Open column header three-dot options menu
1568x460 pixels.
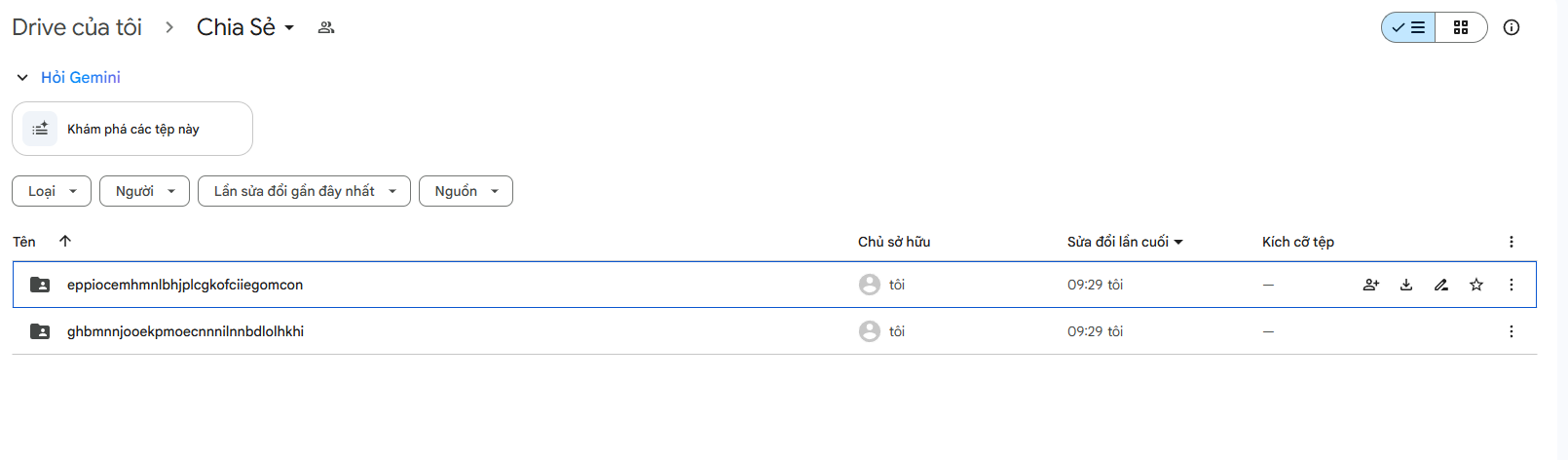click(1512, 242)
